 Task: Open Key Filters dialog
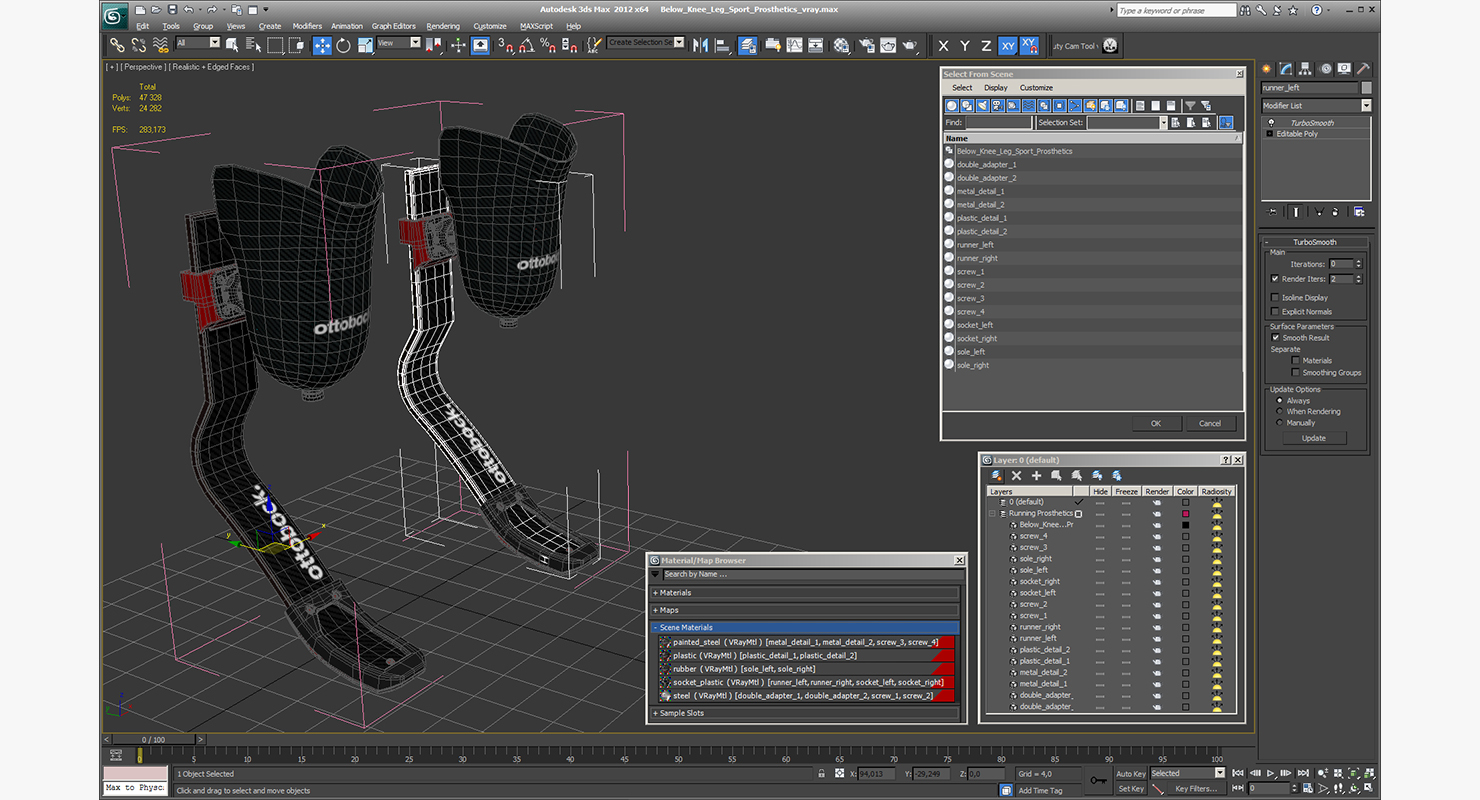tap(1197, 788)
